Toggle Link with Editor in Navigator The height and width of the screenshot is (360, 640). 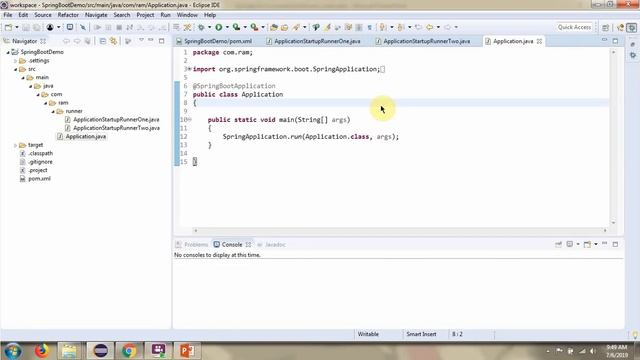(x=113, y=41)
